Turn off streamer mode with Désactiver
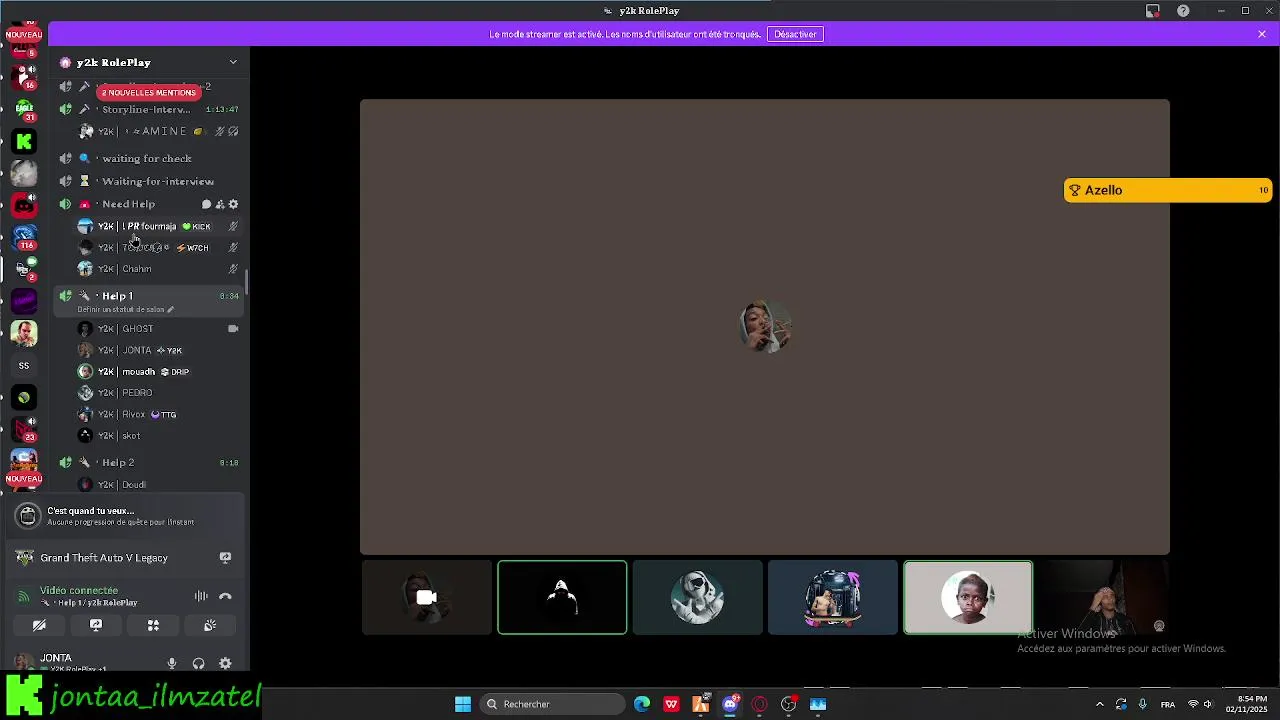The image size is (1280, 720). click(x=795, y=34)
